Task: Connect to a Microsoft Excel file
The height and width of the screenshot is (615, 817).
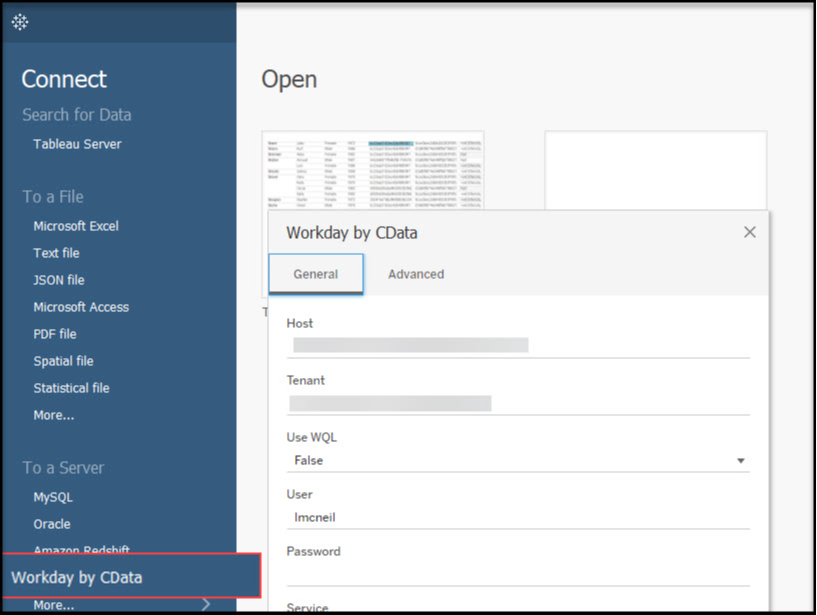Action: tap(76, 226)
